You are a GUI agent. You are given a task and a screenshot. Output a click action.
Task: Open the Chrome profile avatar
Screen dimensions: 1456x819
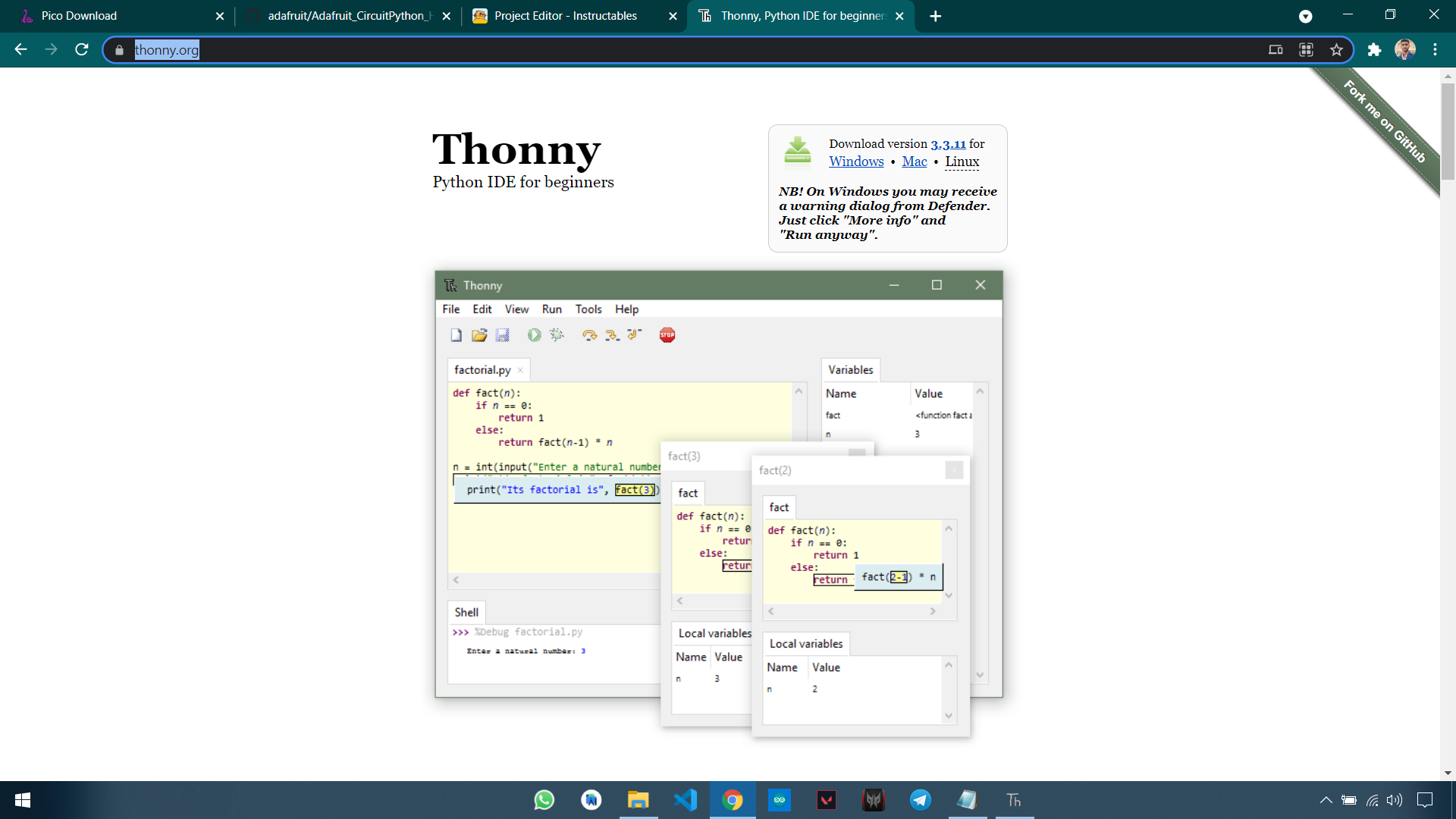1405,50
